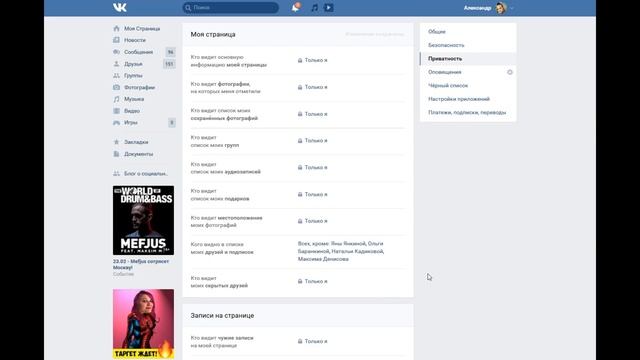Viewport: 640px width, 360px height.
Task: Change who sees список моих аудиозаписей
Action: 313,168
